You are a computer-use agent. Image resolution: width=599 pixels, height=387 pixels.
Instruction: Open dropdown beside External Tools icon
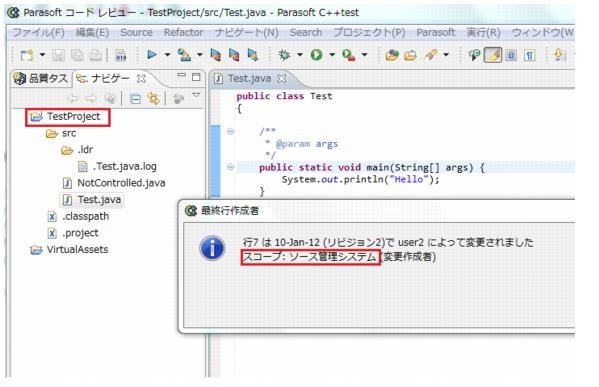(364, 55)
